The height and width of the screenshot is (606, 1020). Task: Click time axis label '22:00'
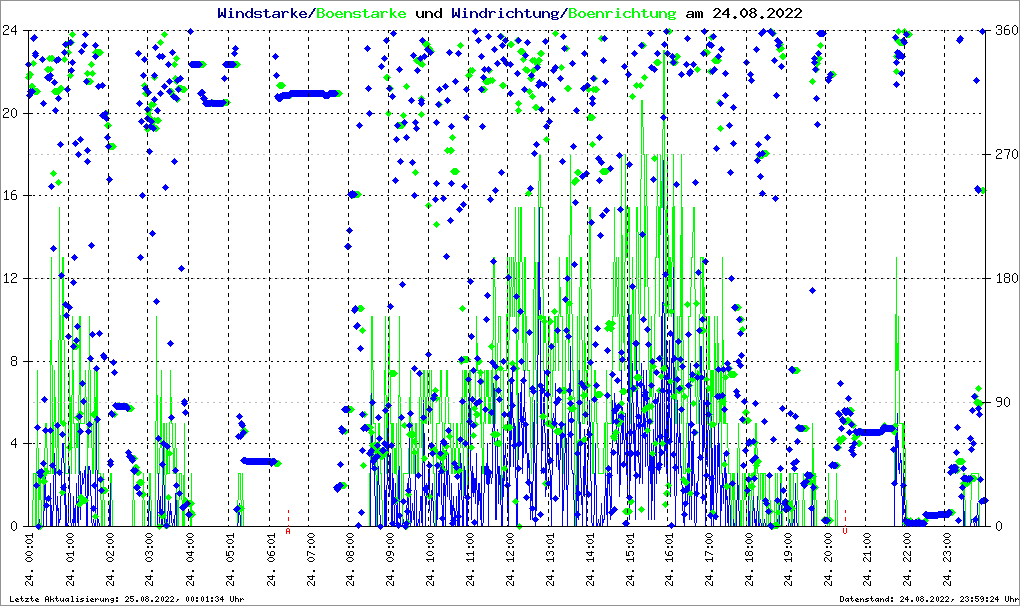click(906, 549)
